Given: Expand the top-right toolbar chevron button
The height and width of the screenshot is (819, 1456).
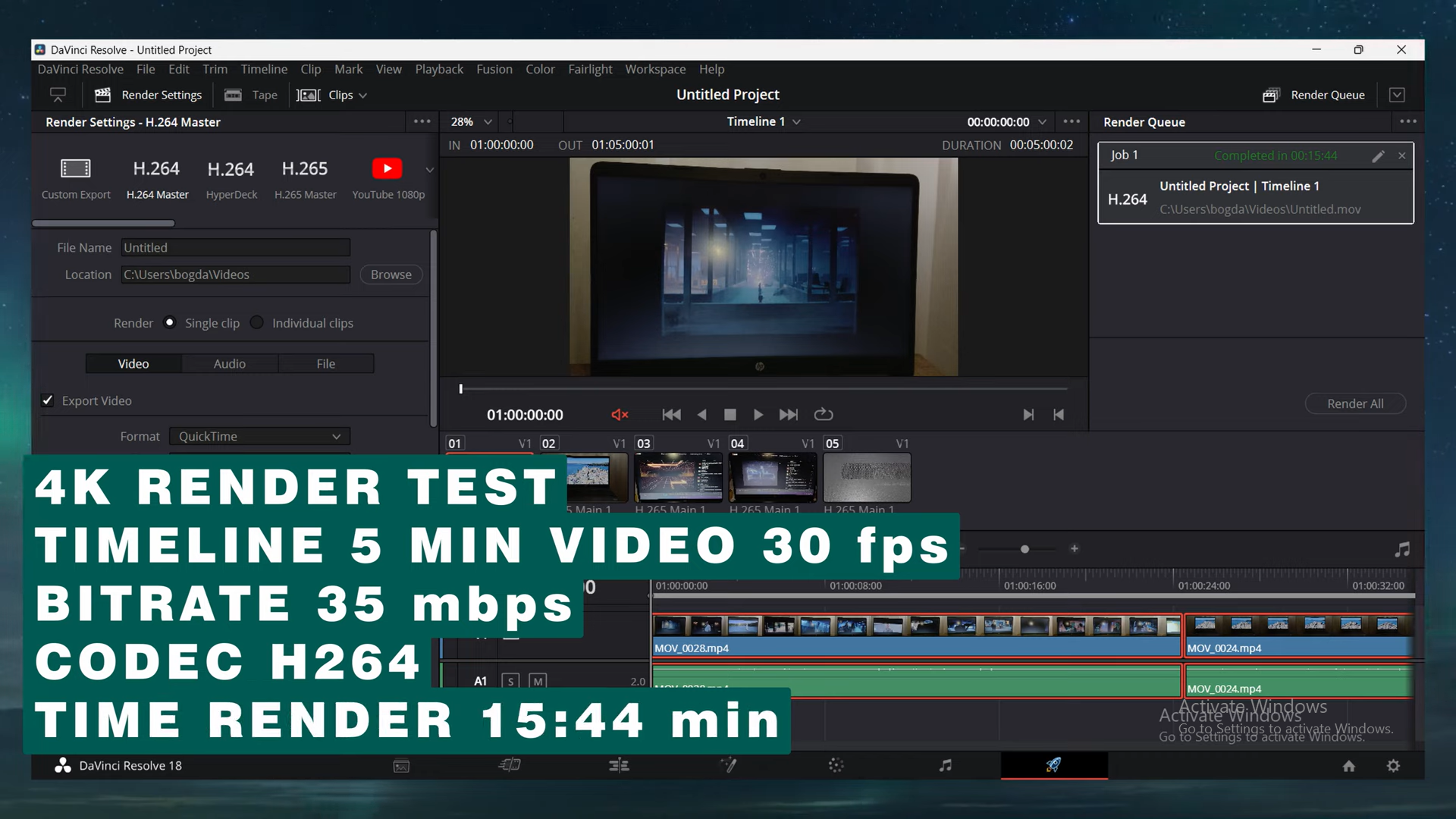Looking at the screenshot, I should 1397,95.
